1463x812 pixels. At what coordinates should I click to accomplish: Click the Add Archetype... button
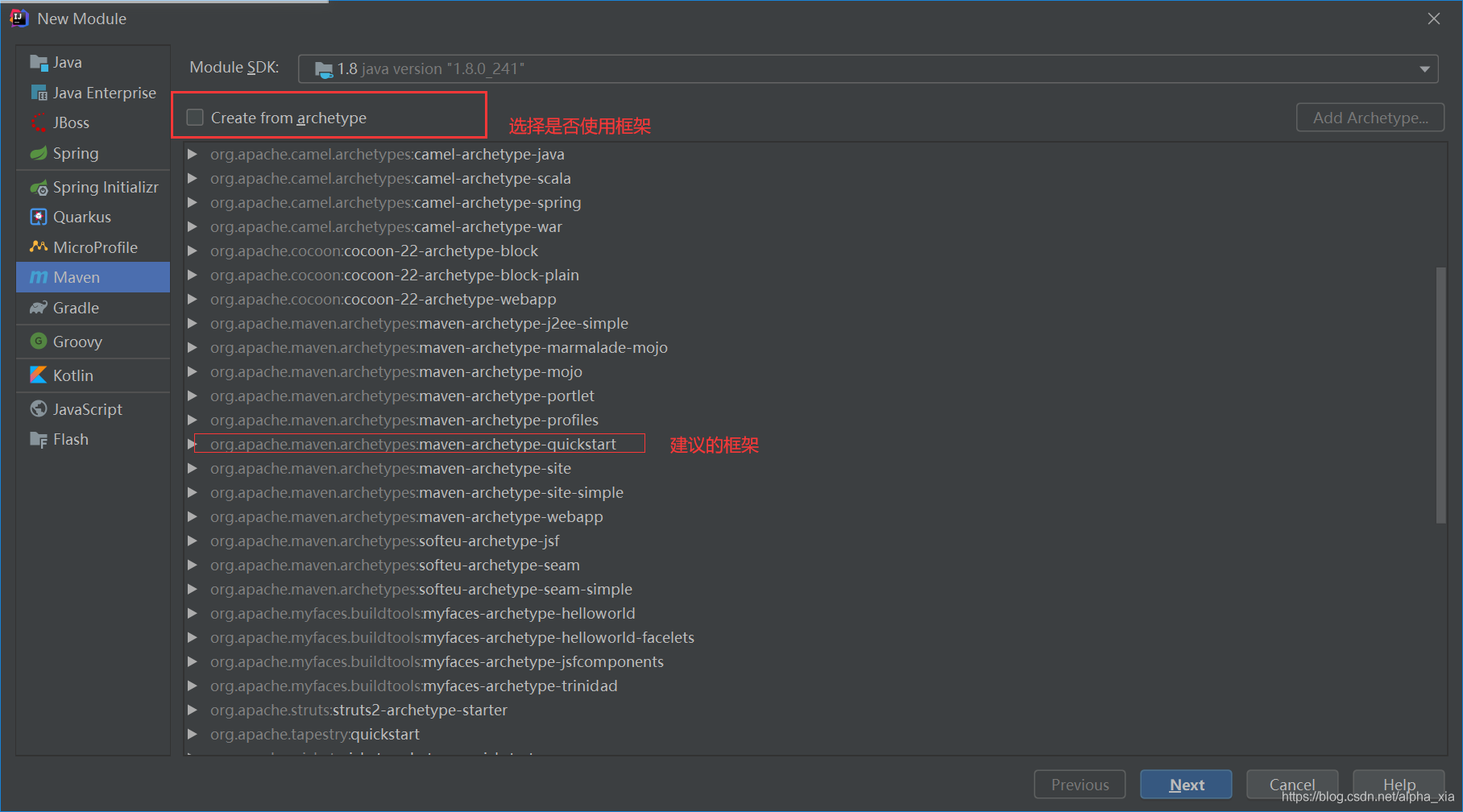pos(1370,118)
